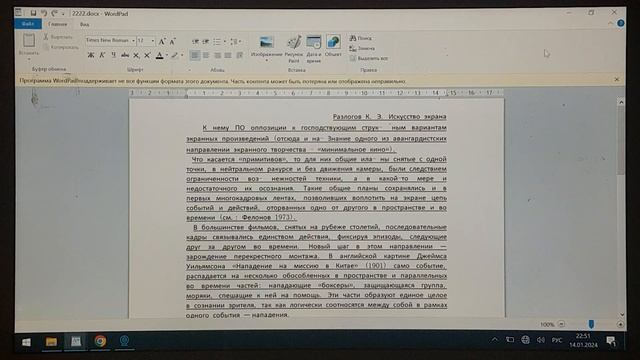The height and width of the screenshot is (360, 640).
Task: Dismiss the yellow WordPad warning bar
Action: (617, 80)
